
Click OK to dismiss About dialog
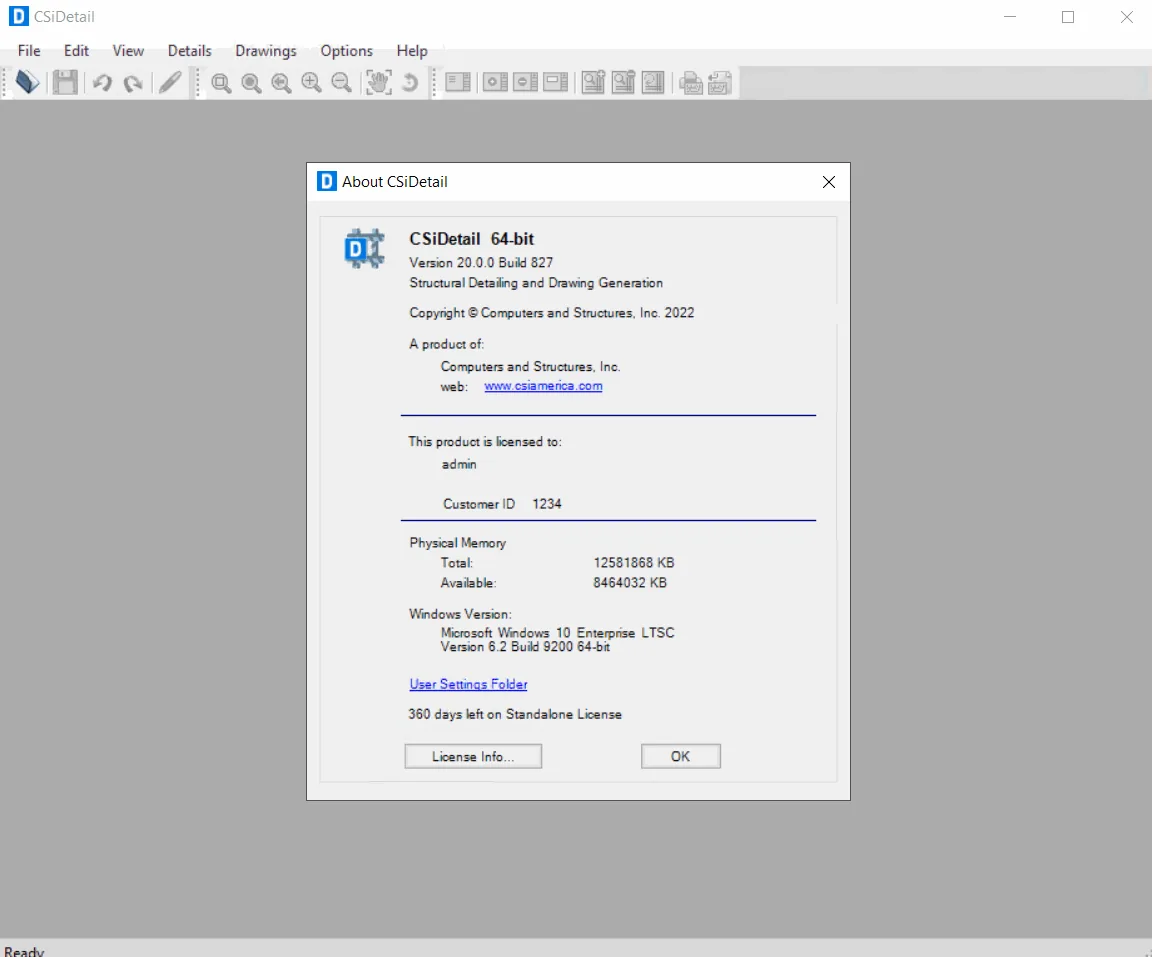coord(680,756)
